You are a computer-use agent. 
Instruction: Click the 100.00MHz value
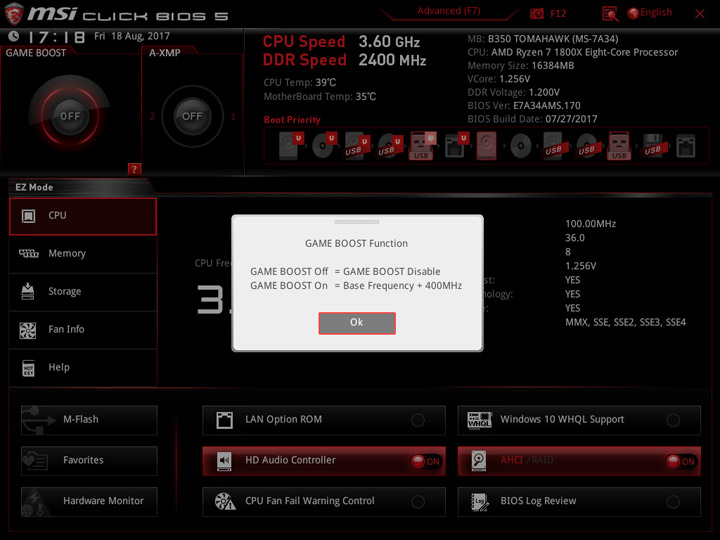coord(591,224)
